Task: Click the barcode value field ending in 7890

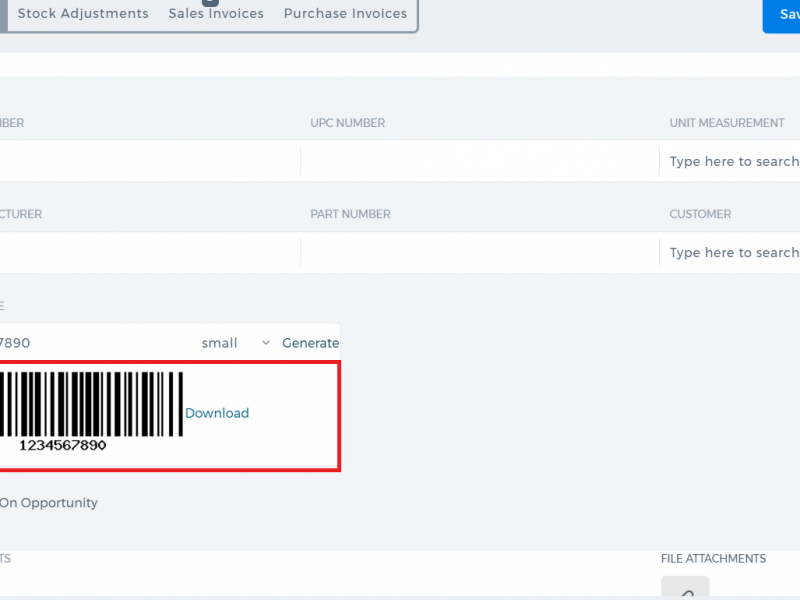Action: pos(97,343)
